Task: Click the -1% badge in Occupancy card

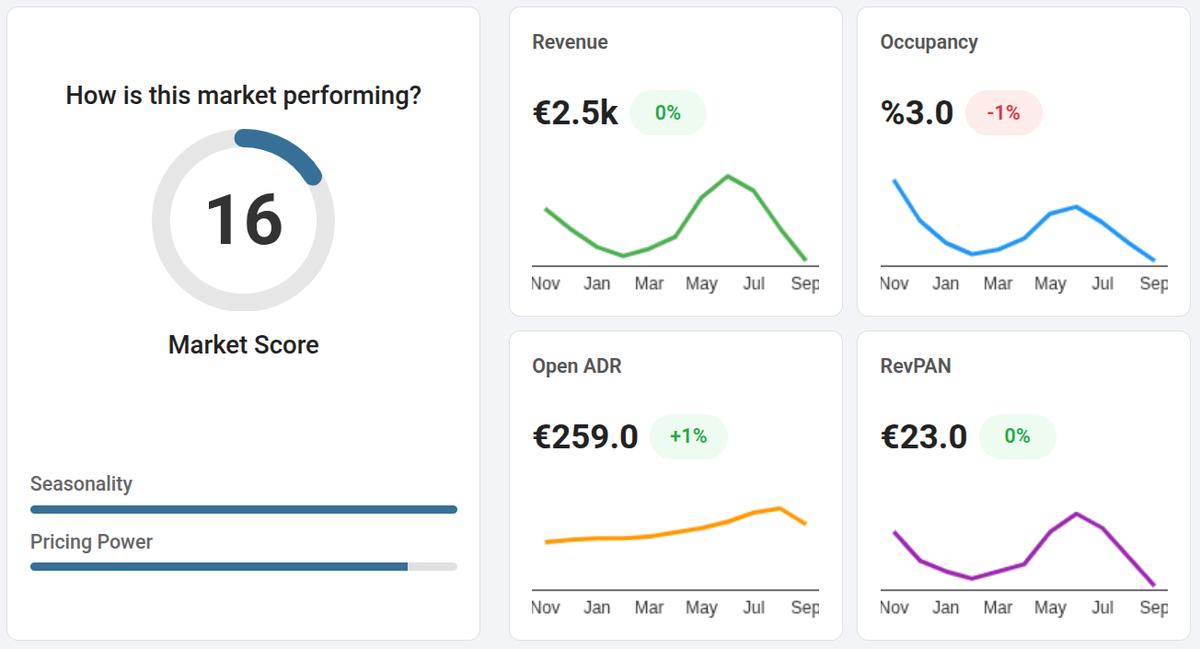Action: point(1003,113)
